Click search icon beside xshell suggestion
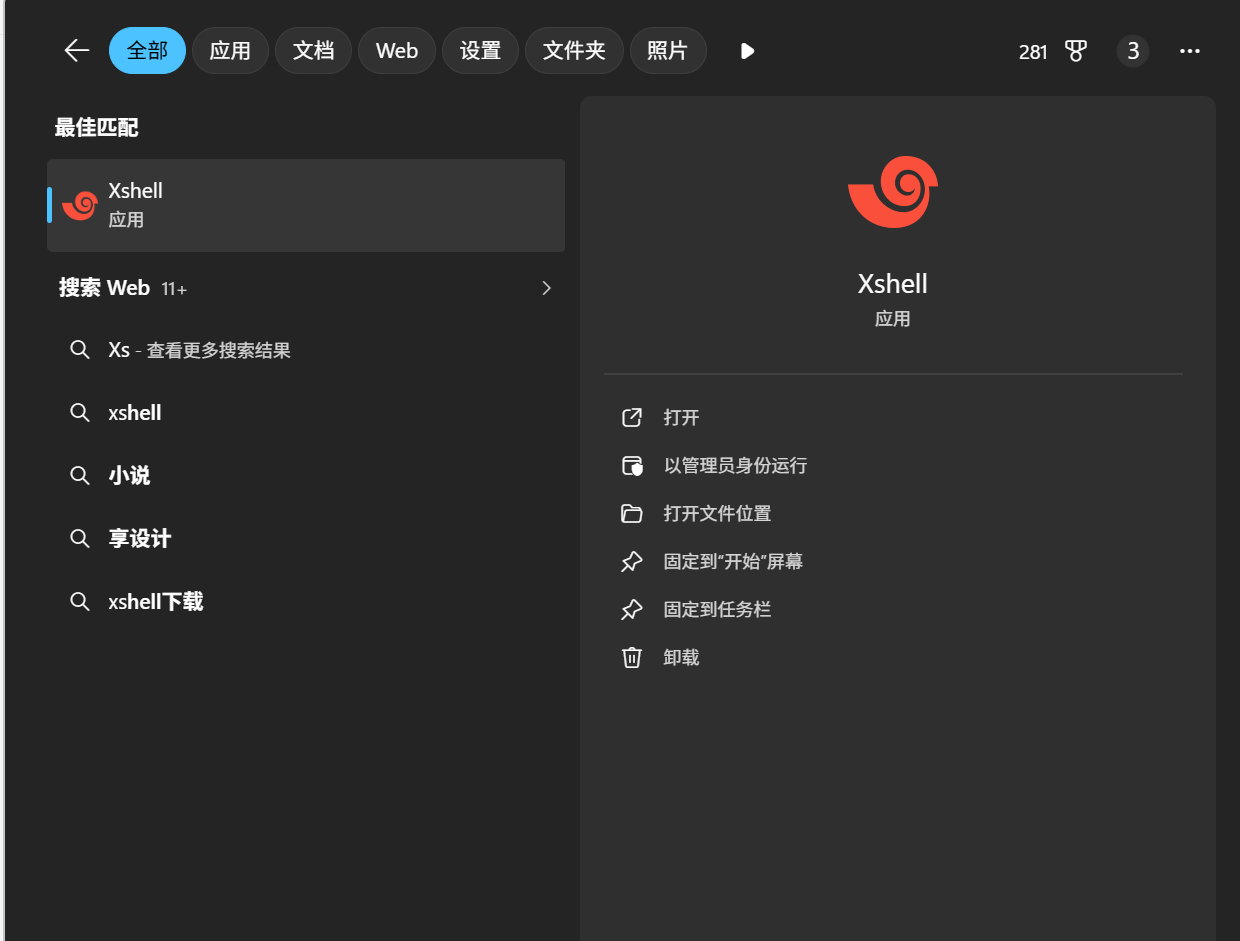Viewport: 1240px width, 941px height. pos(79,413)
